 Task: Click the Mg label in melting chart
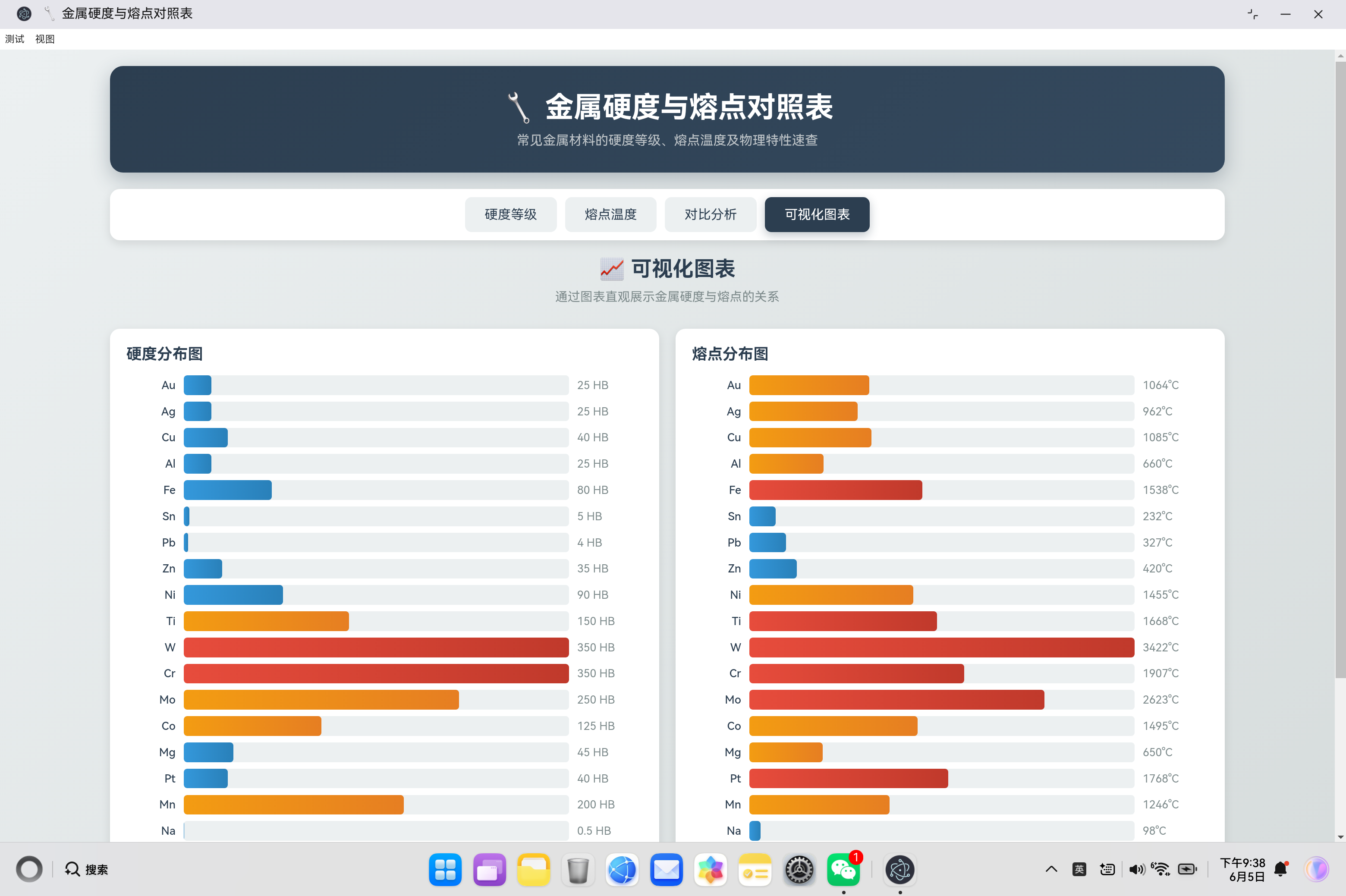pyautogui.click(x=733, y=752)
